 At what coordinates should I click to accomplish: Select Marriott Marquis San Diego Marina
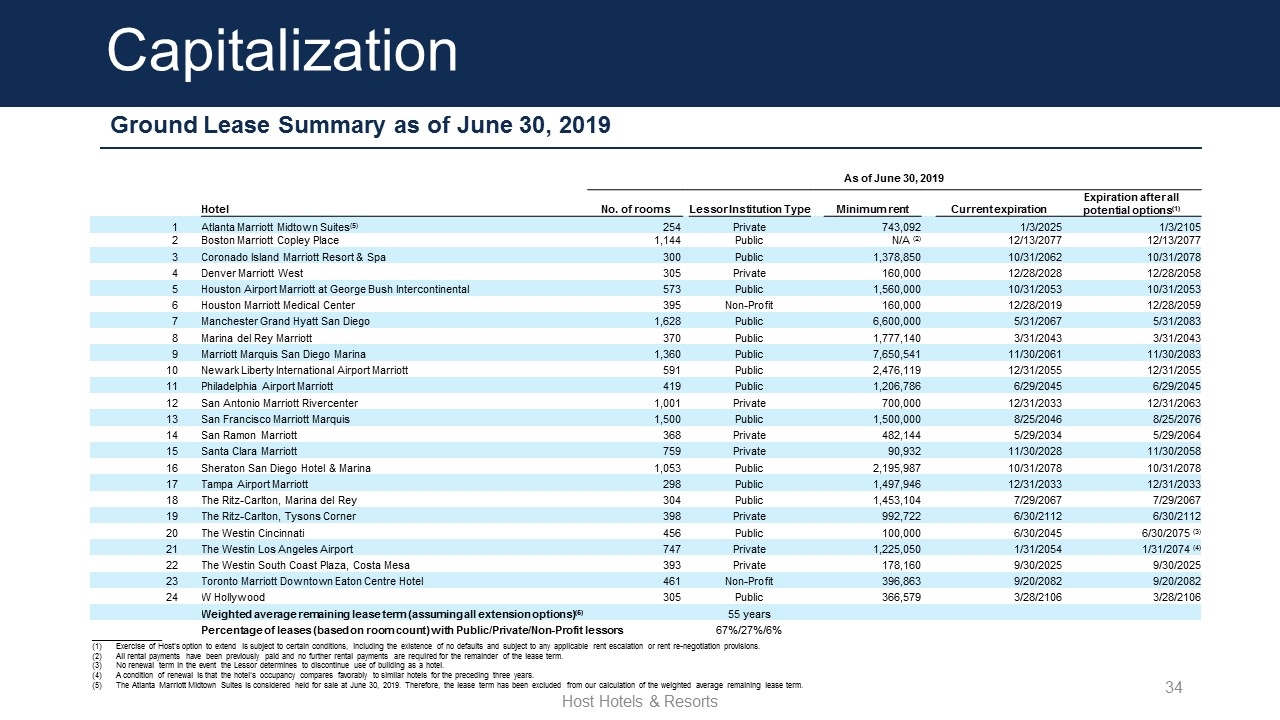coord(283,354)
